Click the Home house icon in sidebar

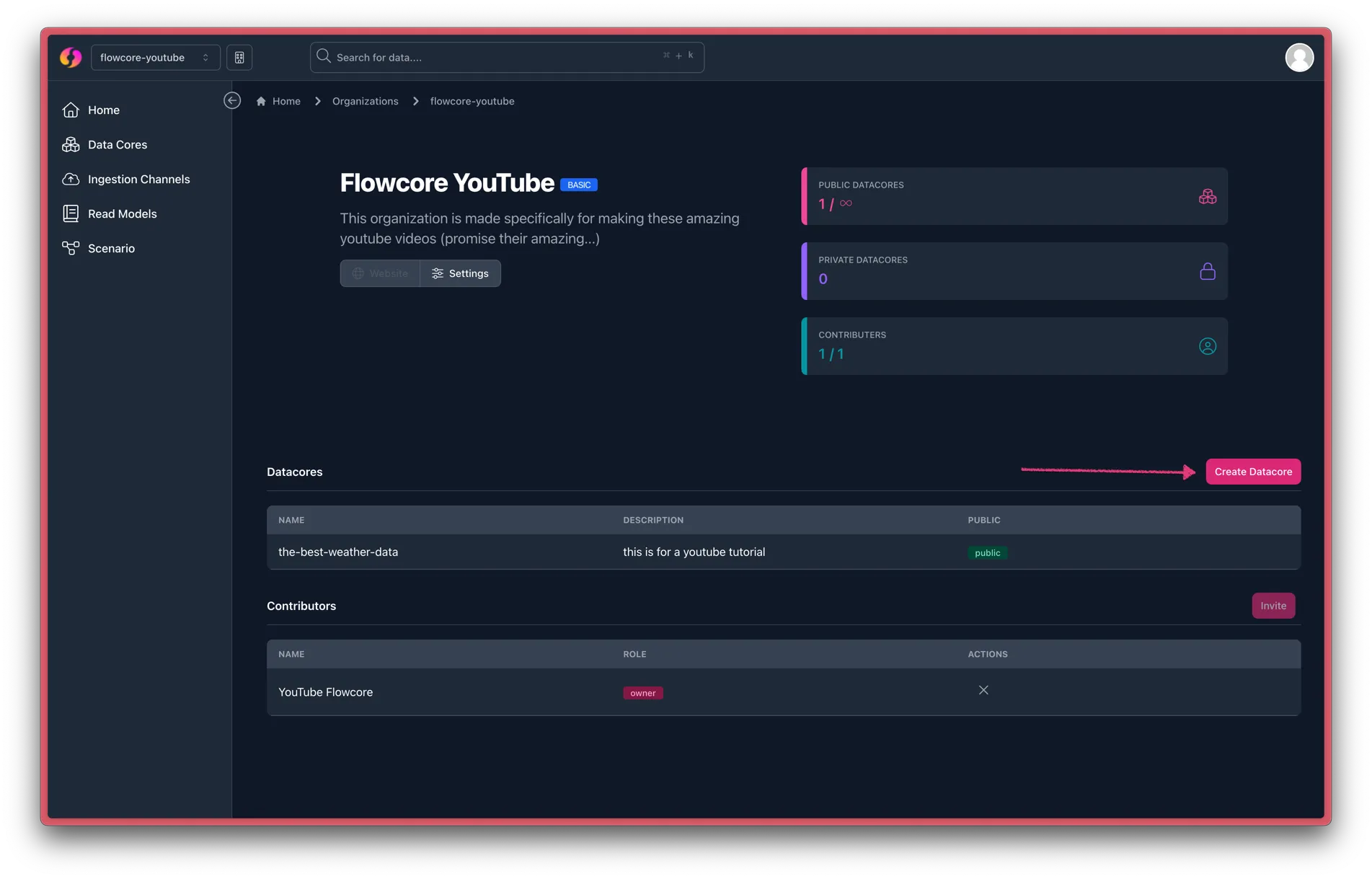coord(71,110)
